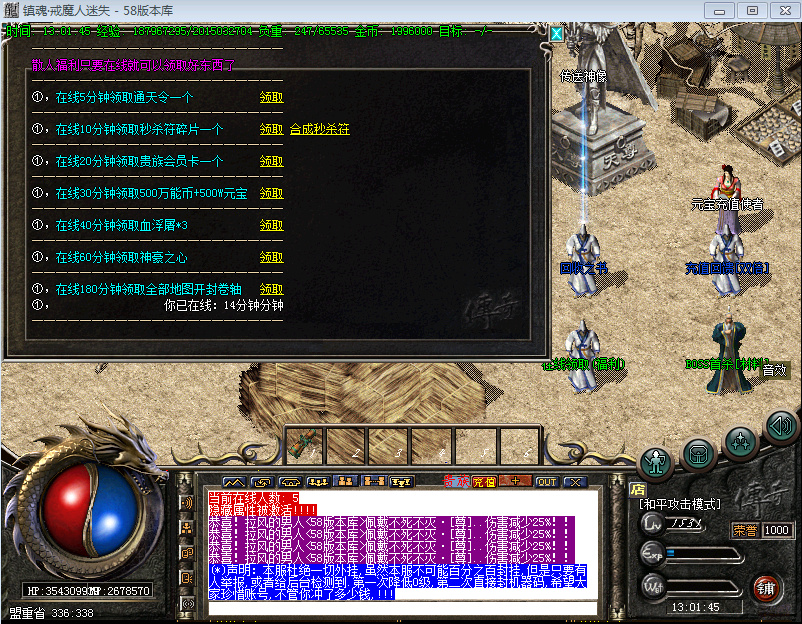Click the 合成秒杀符 link

320,130
